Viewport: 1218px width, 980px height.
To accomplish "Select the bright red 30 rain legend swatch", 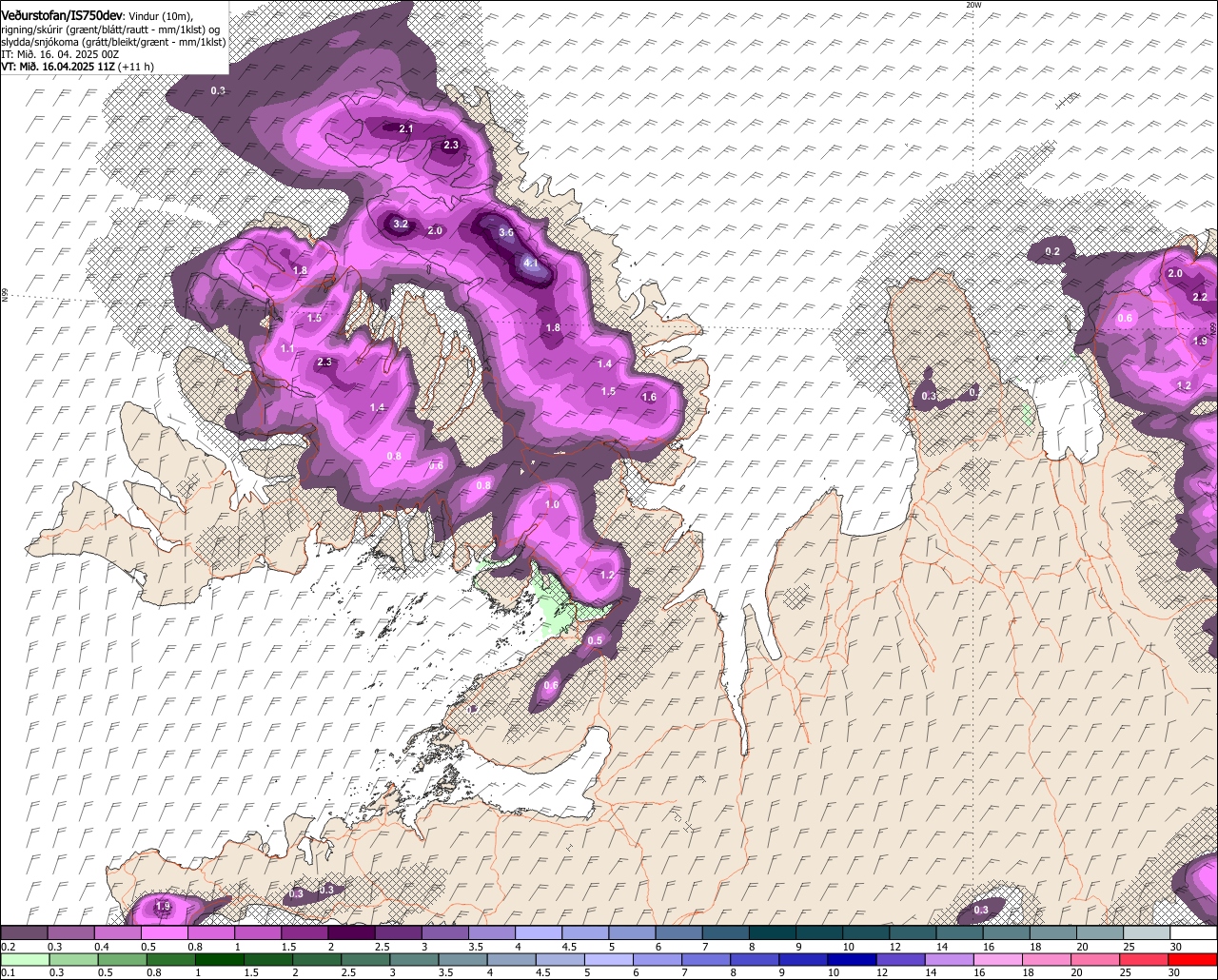I will tap(1193, 960).
